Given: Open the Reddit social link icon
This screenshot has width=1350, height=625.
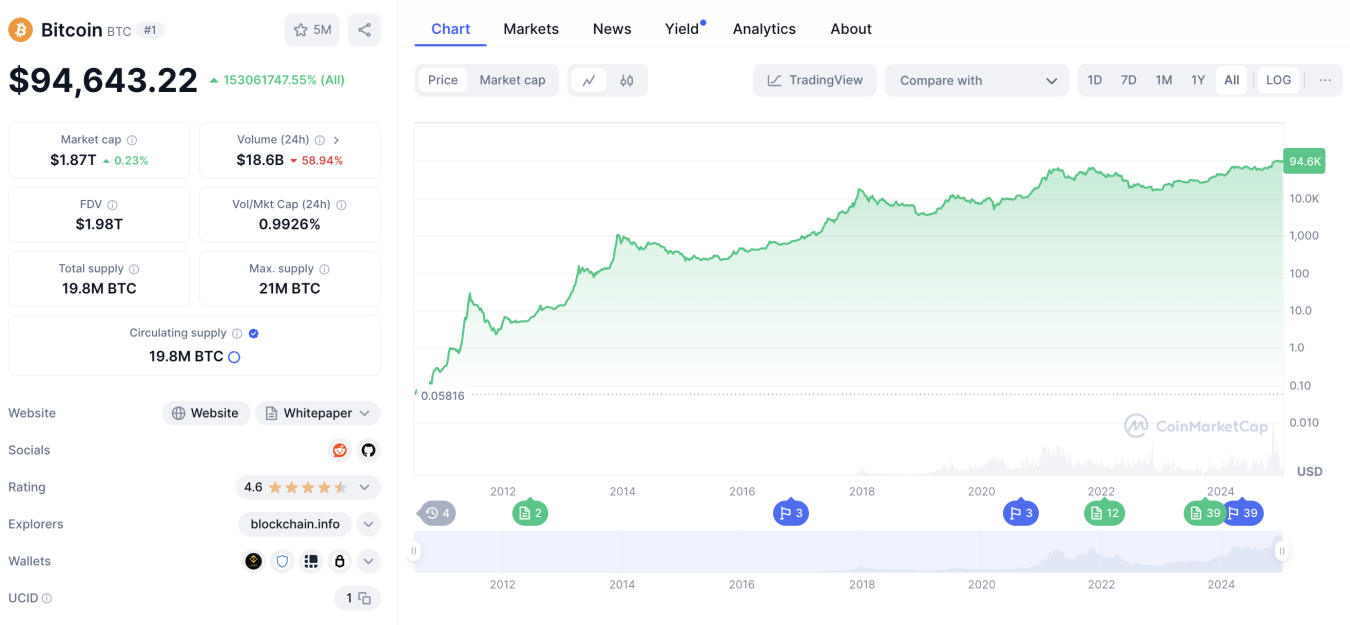Looking at the screenshot, I should pos(340,450).
